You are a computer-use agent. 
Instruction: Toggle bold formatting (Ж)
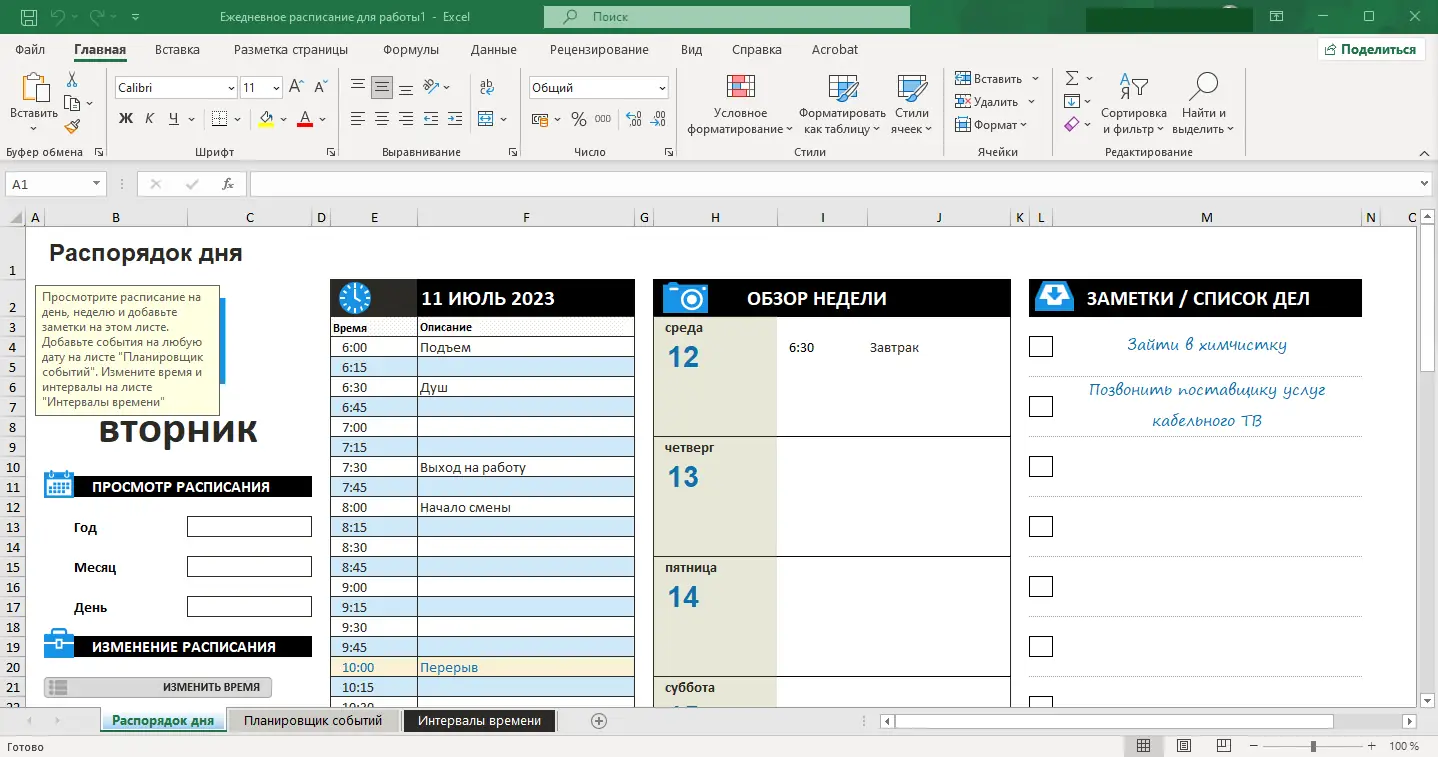click(x=126, y=119)
